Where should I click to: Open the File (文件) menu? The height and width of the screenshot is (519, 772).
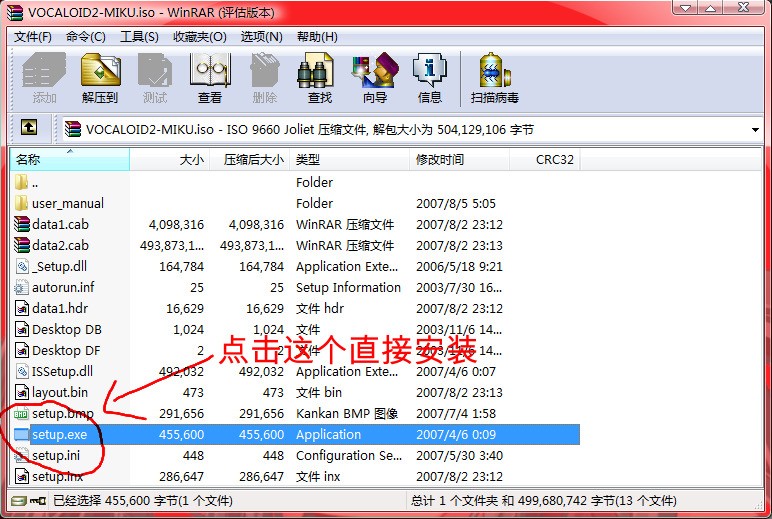32,37
